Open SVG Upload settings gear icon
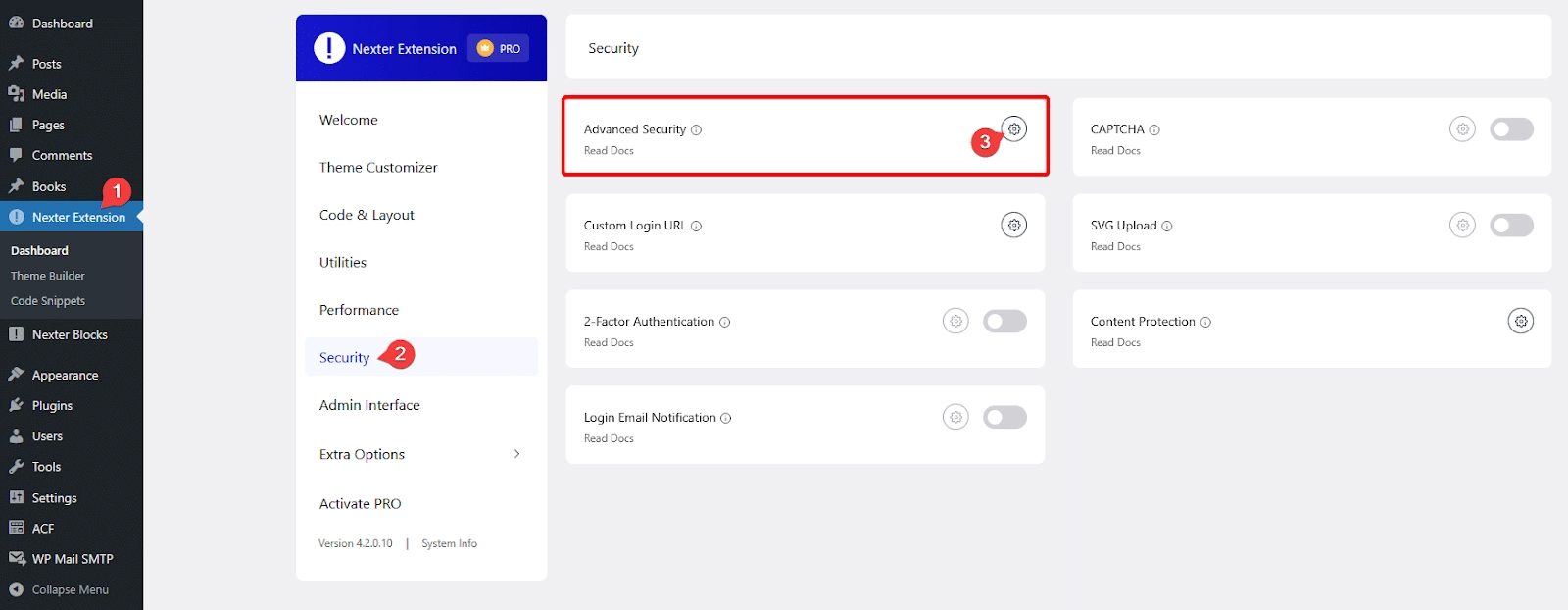The image size is (1568, 610). [x=1462, y=225]
